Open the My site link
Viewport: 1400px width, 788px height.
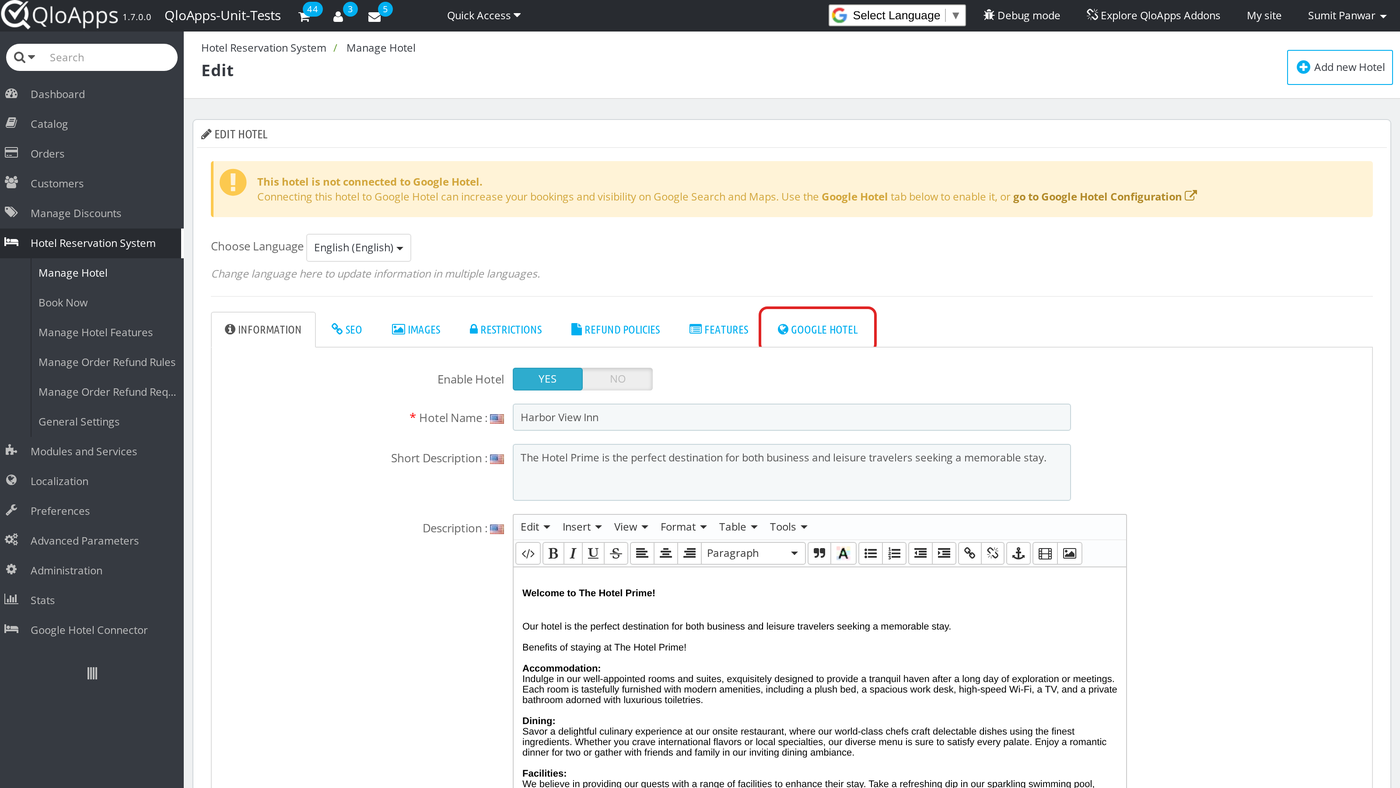tap(1264, 16)
